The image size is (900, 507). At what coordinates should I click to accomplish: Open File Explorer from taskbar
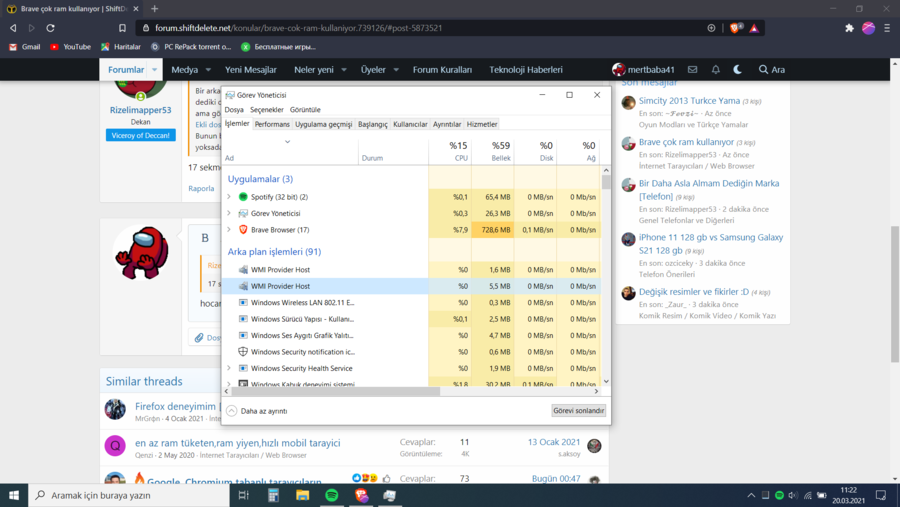coord(302,495)
